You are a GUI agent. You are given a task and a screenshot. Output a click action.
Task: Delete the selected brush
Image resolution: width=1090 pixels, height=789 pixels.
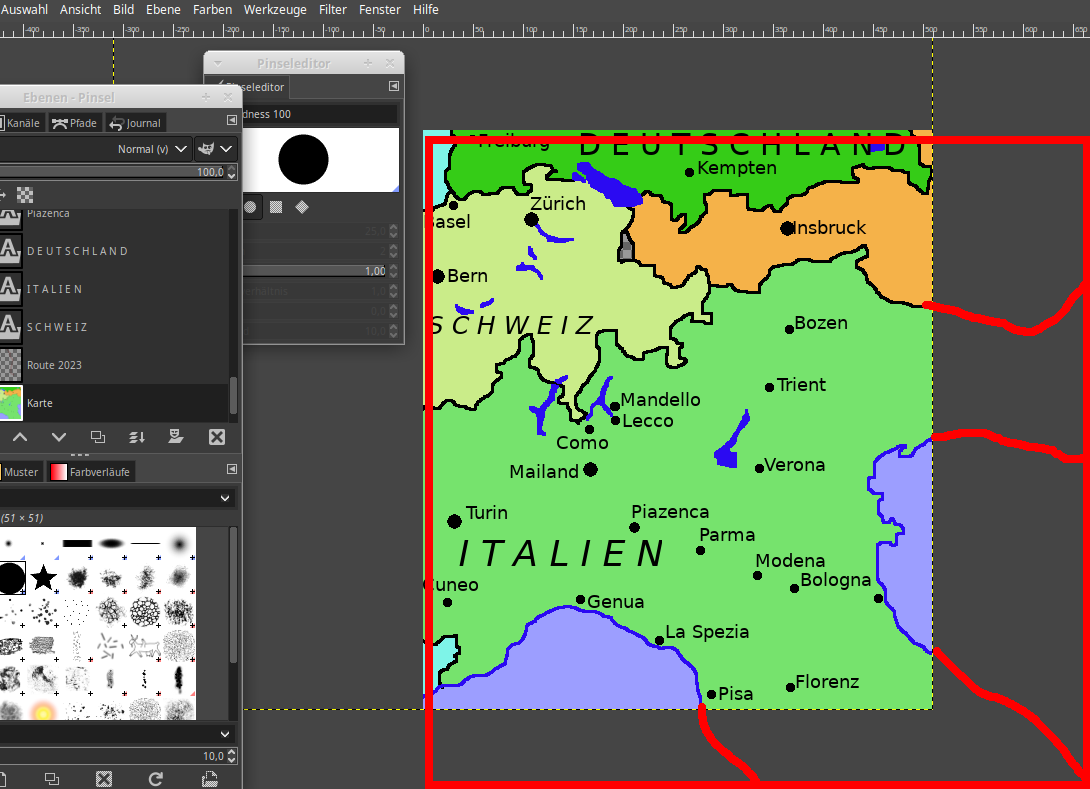(x=104, y=778)
